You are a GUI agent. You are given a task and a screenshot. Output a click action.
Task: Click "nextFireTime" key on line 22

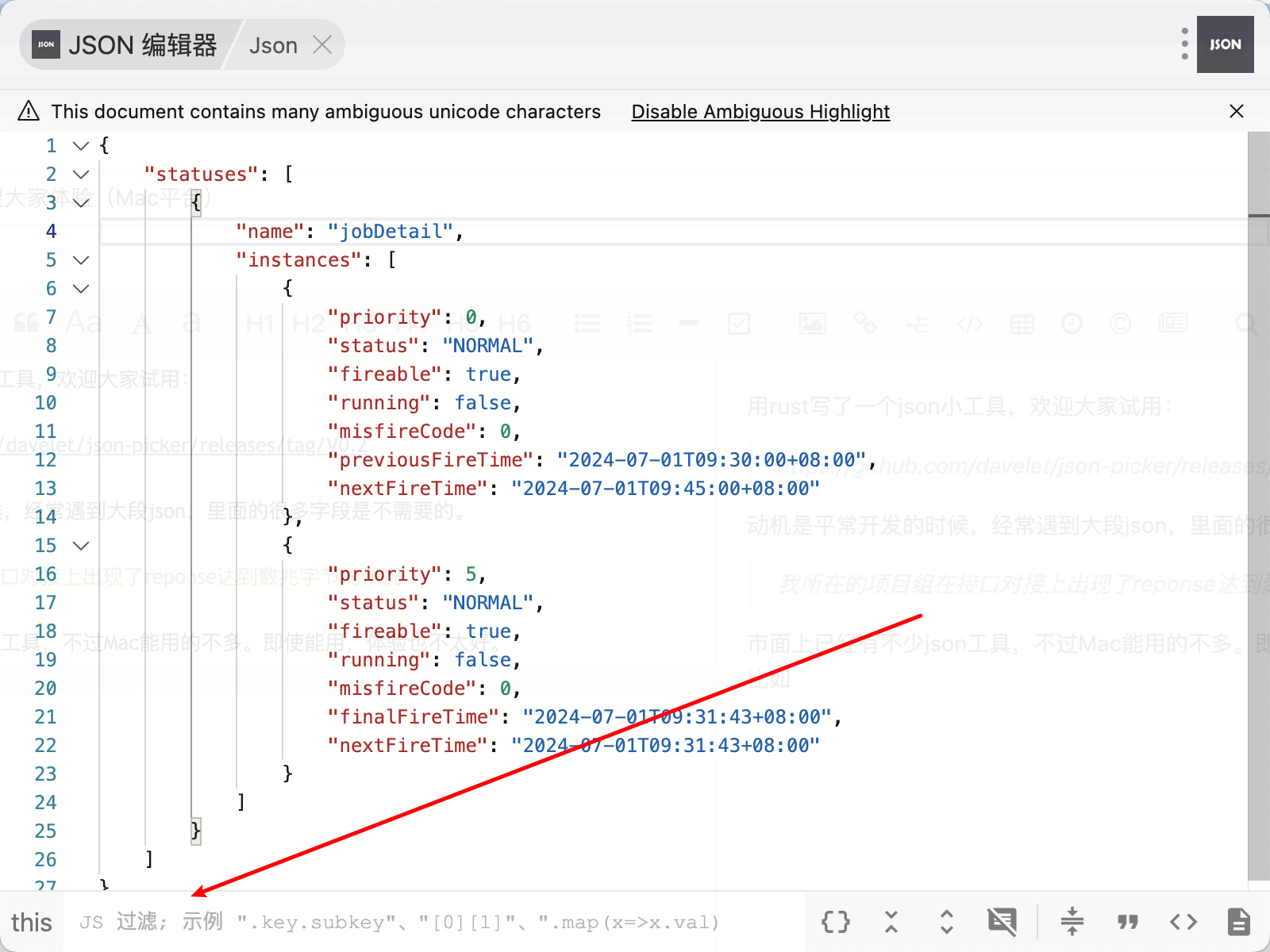(408, 746)
